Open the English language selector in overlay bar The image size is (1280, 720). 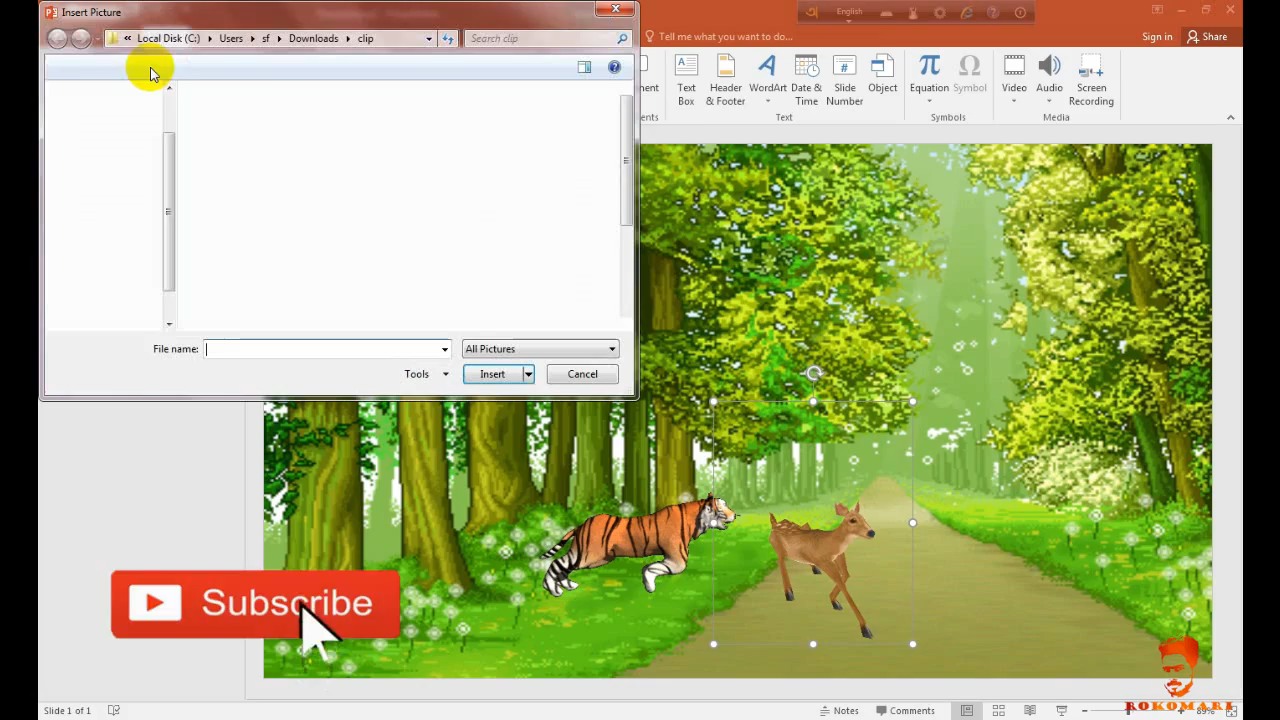[x=849, y=12]
